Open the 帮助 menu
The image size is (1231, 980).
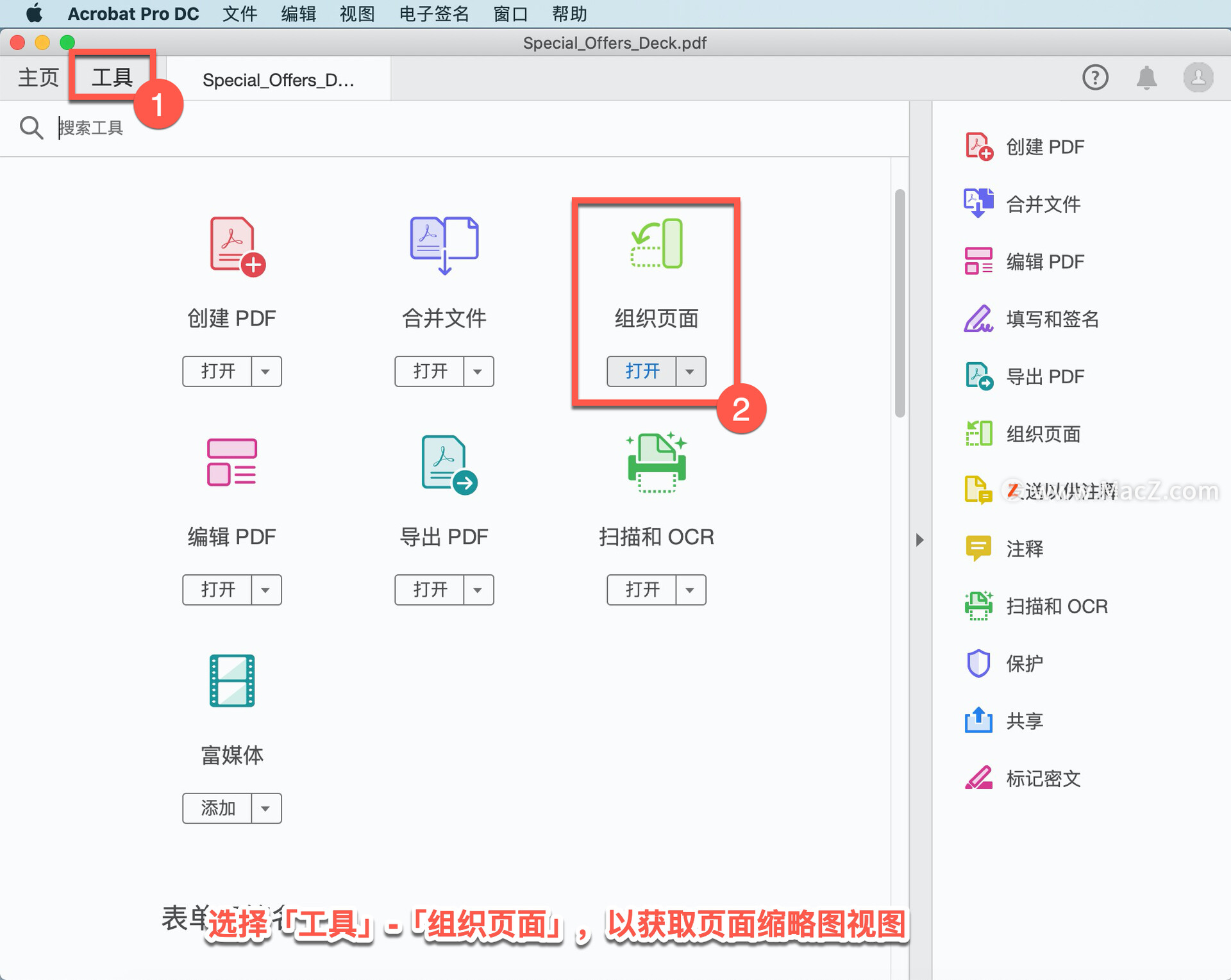click(569, 13)
